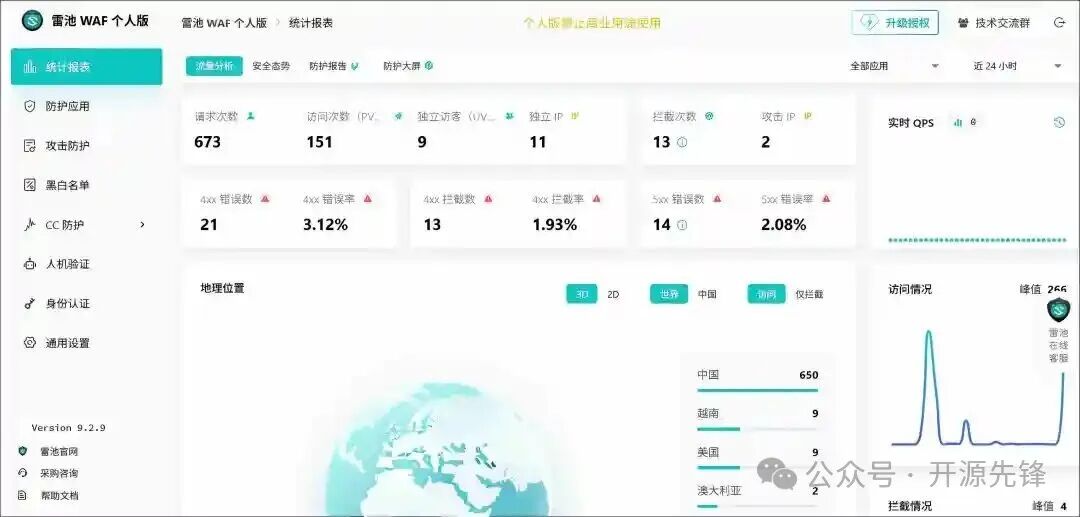
Task: Select 仅拦截 map filter option
Action: coord(809,294)
